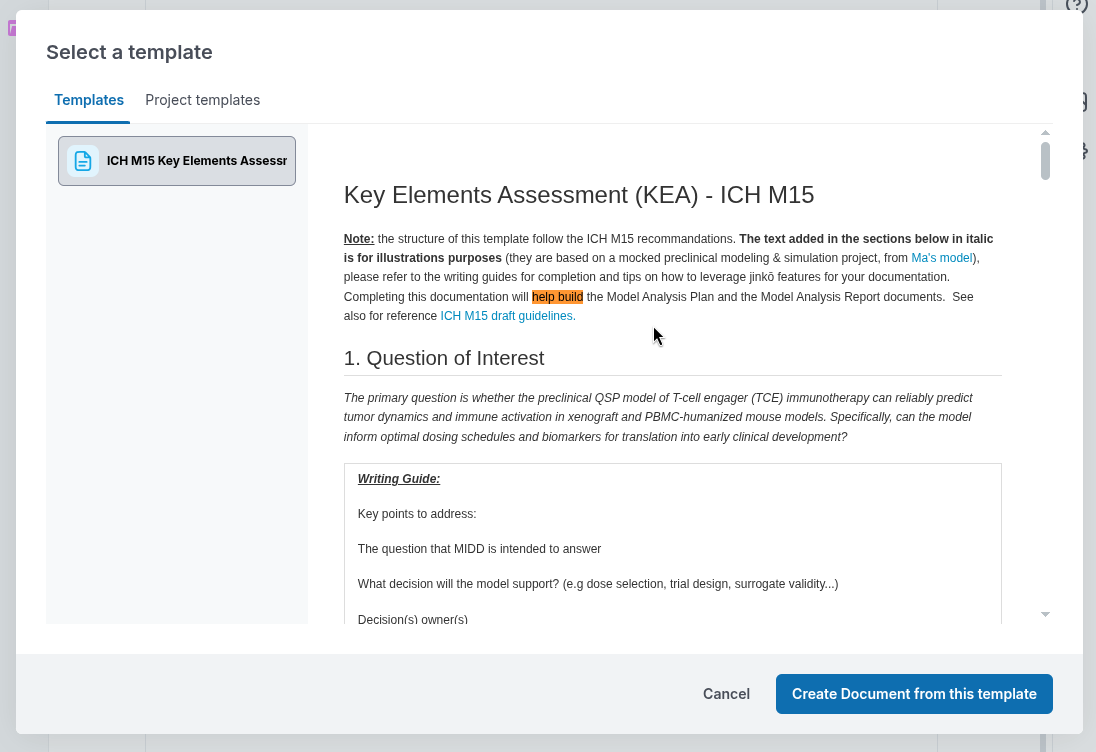Click the document icon of the ICH M15 template
Image resolution: width=1096 pixels, height=752 pixels.
(x=82, y=161)
